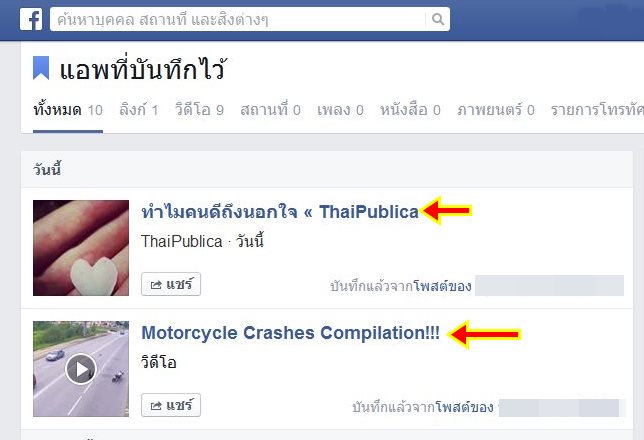This screenshot has height=440, width=644.
Task: Open the ภาพยนตร์ 0 tab
Action: pyautogui.click(x=496, y=110)
